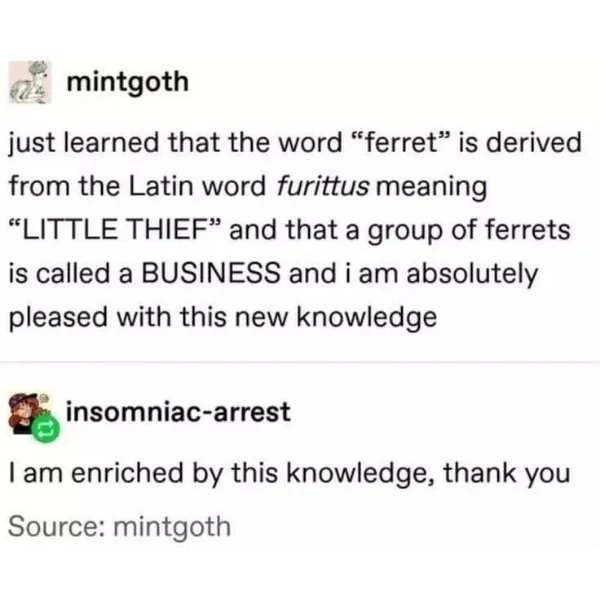
Task: Select the italic word furittus
Action: [x=323, y=187]
